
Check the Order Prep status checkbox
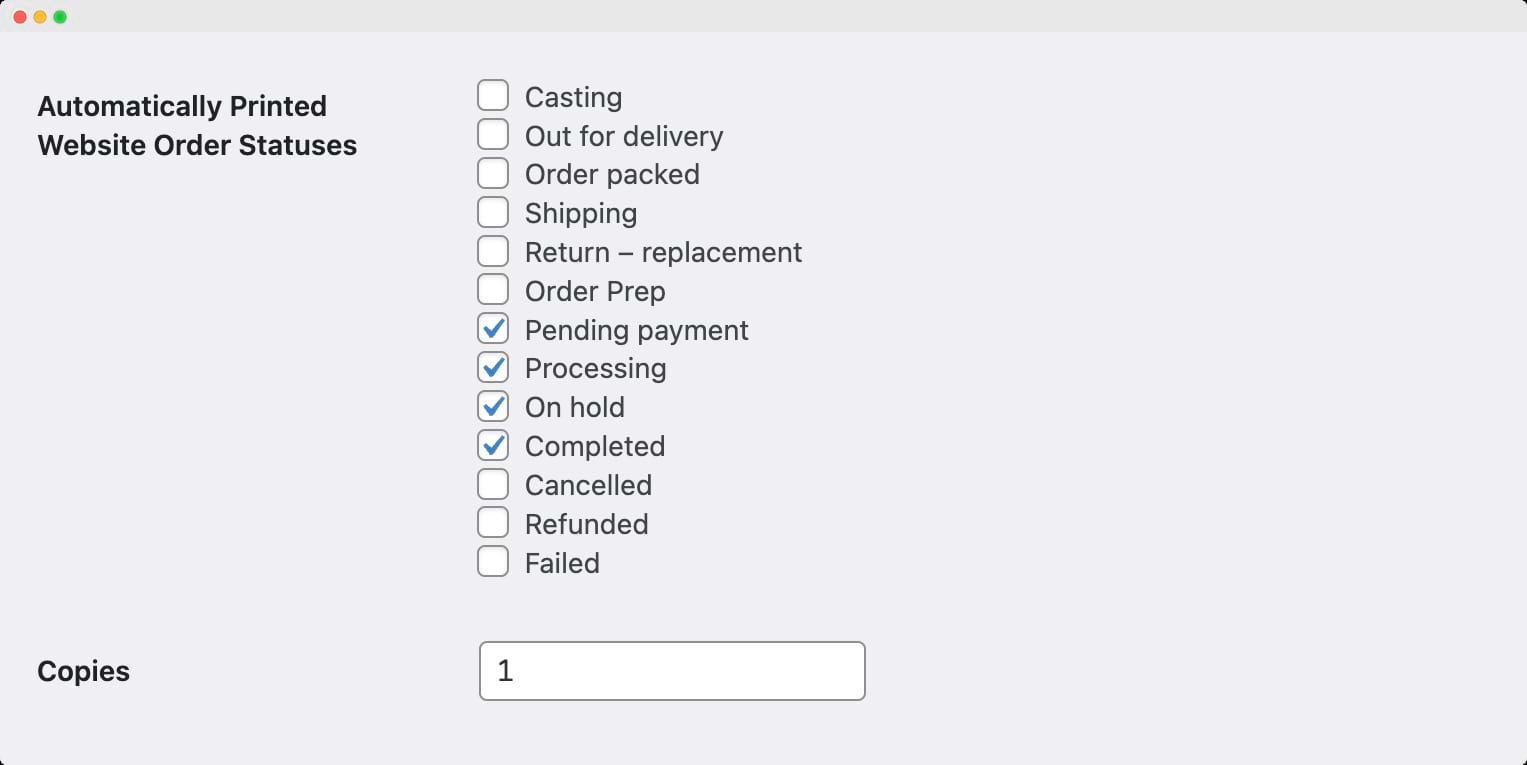pyautogui.click(x=493, y=289)
